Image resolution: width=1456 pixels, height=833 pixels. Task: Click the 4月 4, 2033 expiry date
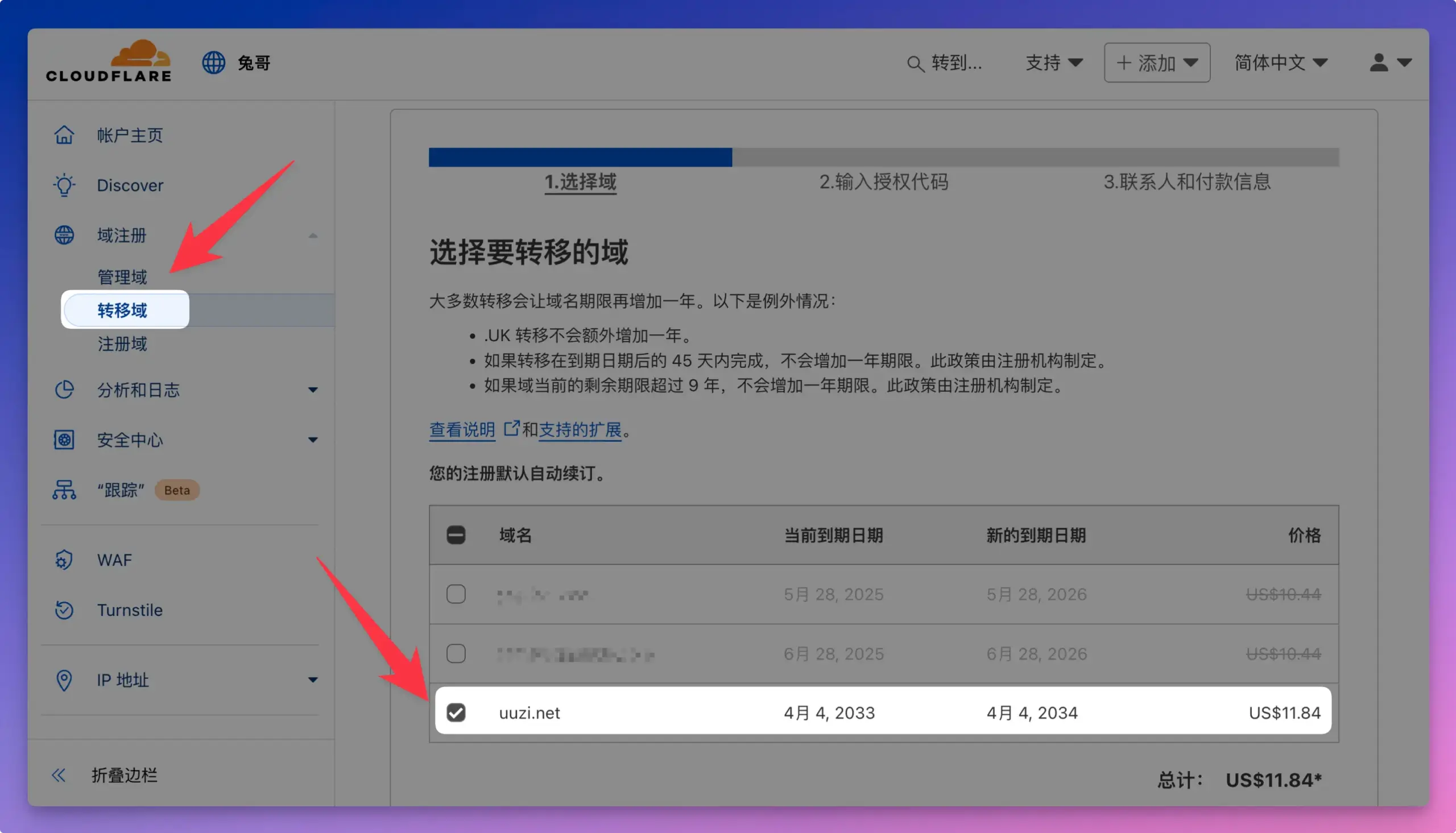830,713
